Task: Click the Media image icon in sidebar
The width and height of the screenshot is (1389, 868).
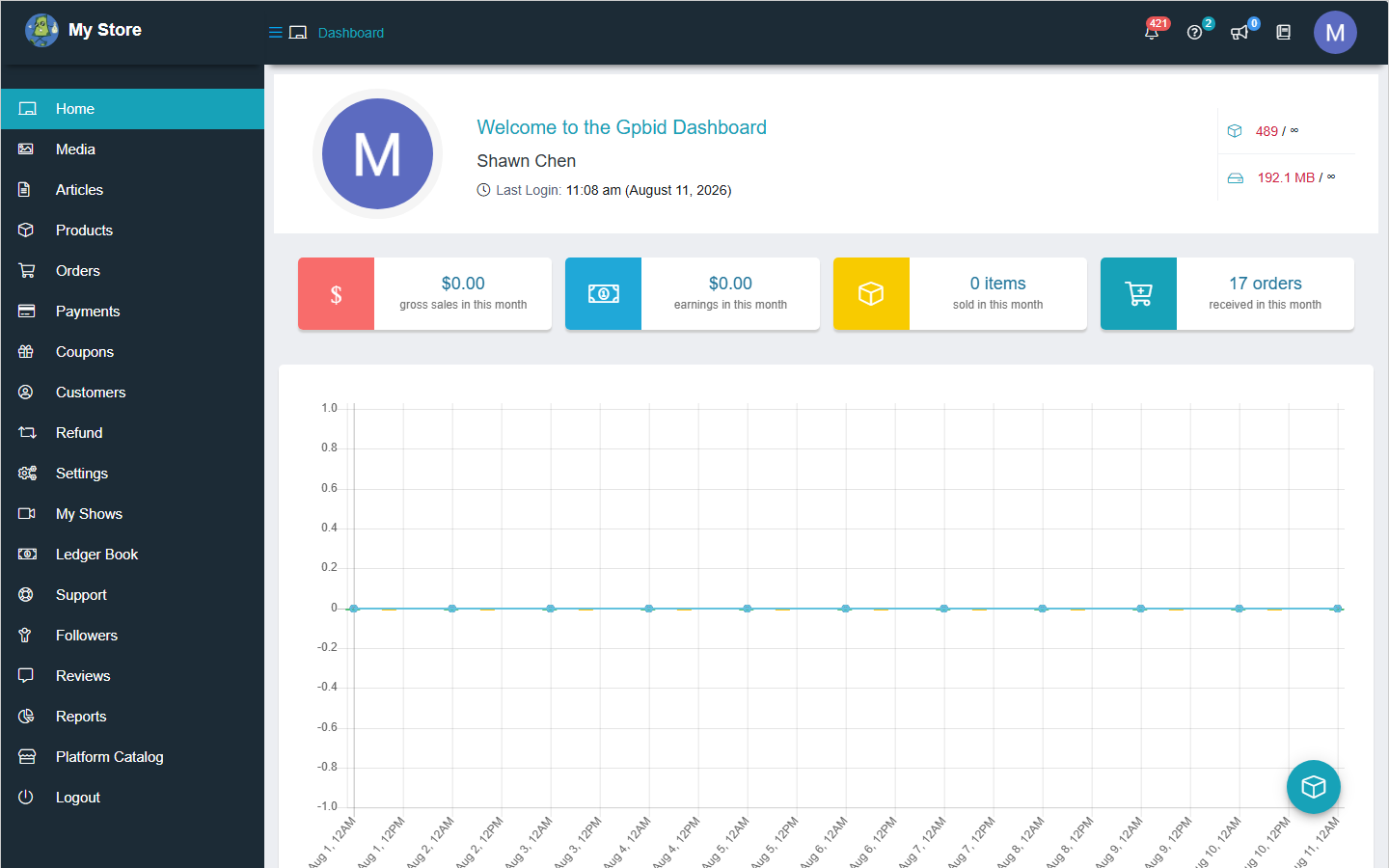Action: (26, 149)
